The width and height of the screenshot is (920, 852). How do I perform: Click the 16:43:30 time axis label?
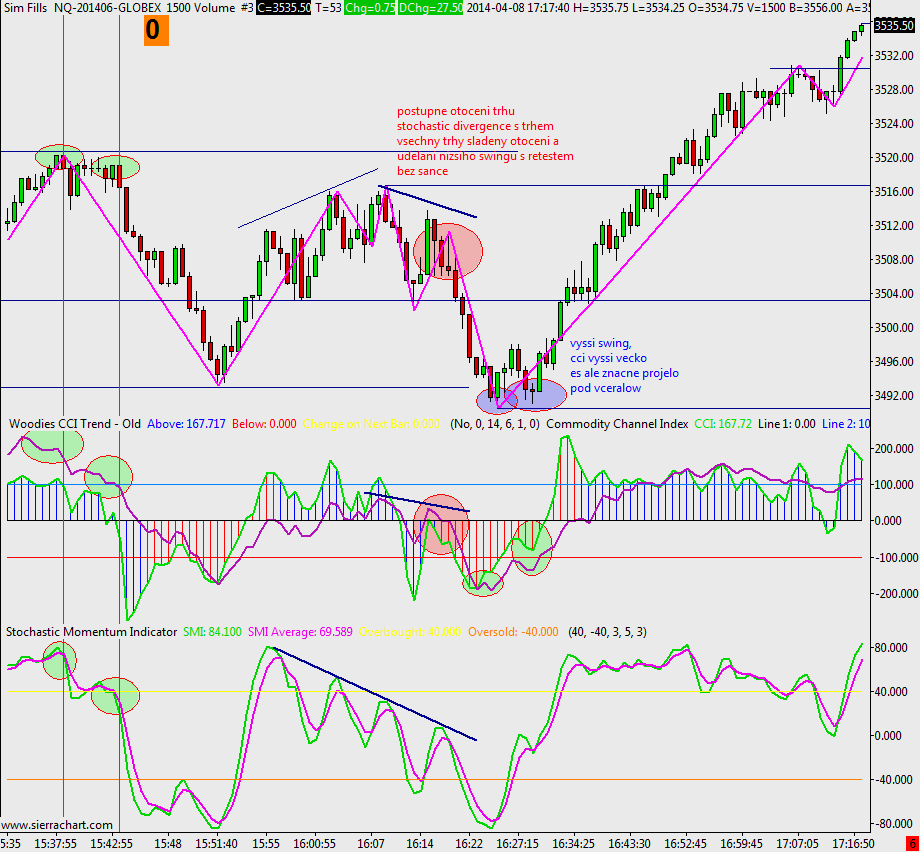630,844
